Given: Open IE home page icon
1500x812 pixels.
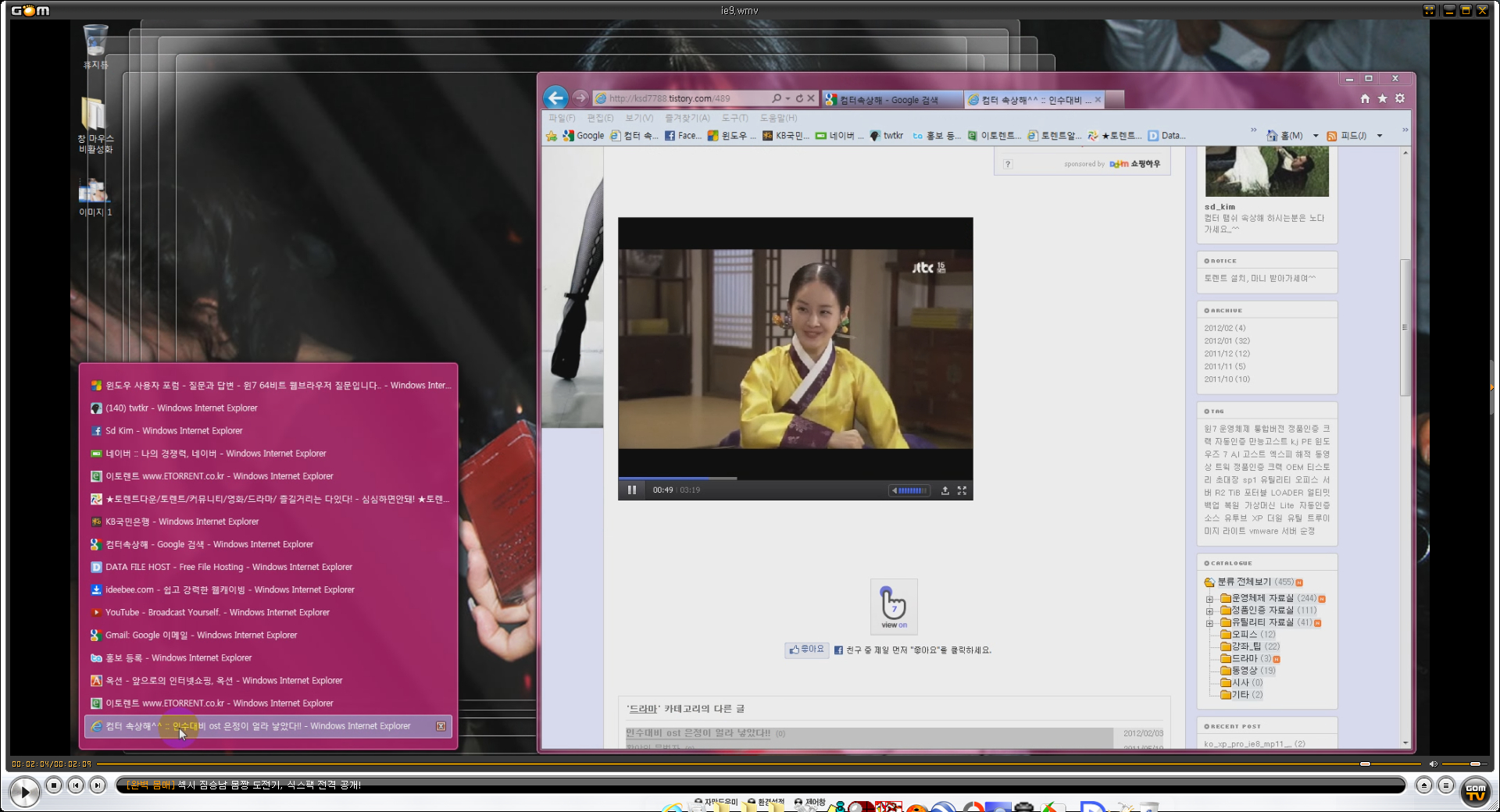Looking at the screenshot, I should point(1365,98).
